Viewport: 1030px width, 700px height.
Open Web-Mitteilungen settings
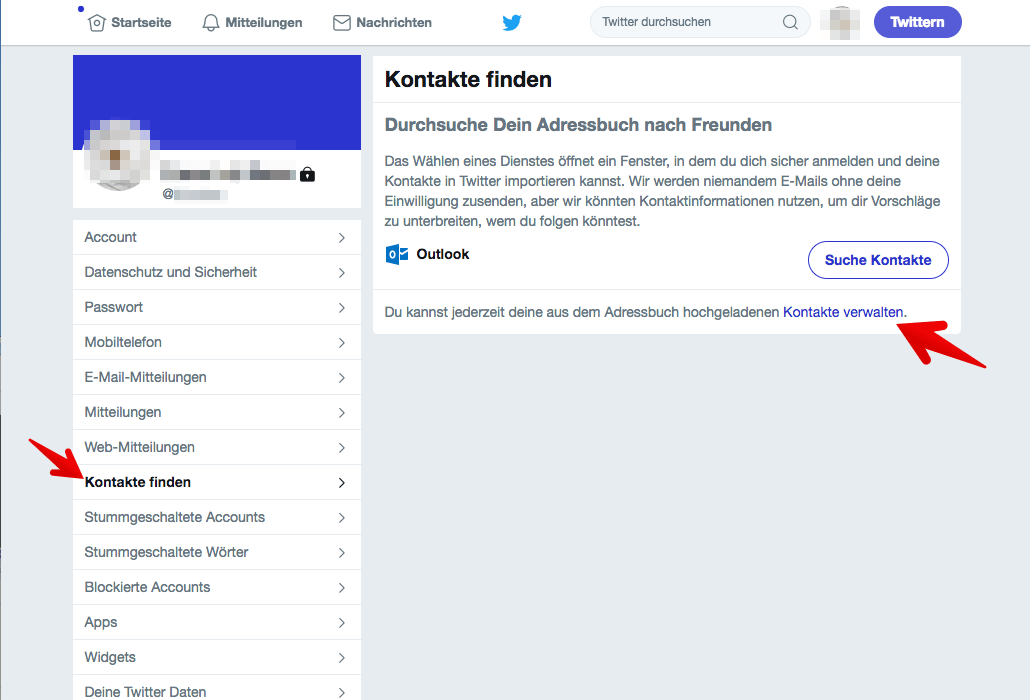pos(217,447)
